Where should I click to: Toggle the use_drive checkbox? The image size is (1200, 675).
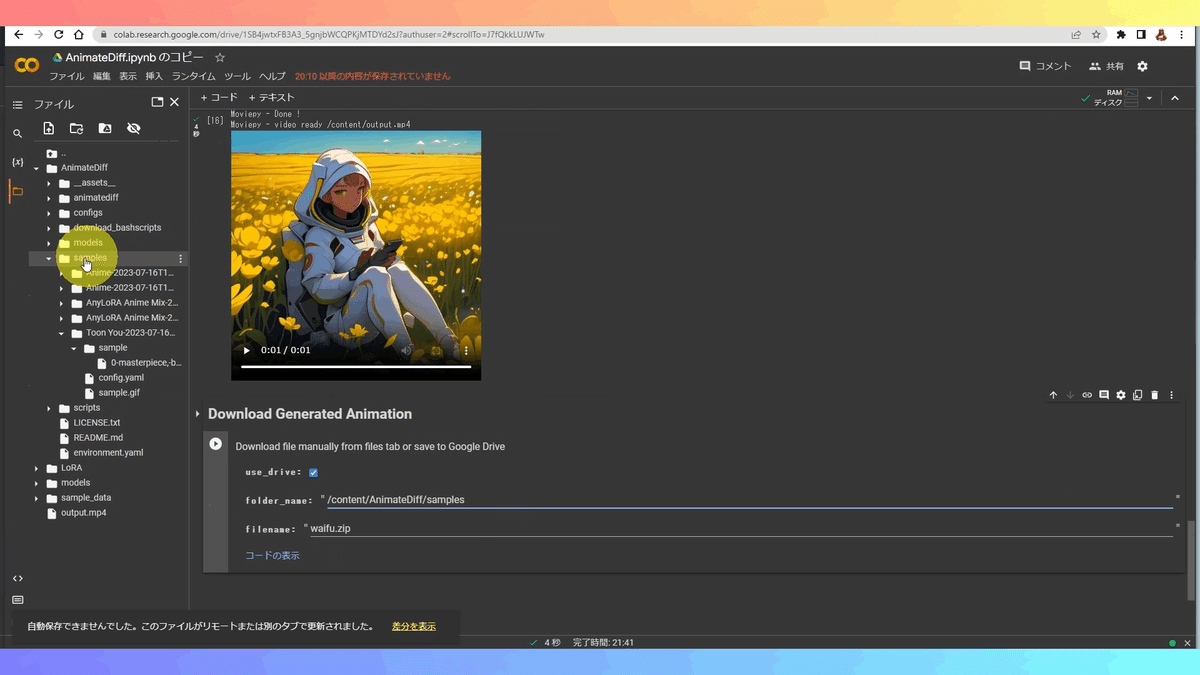pos(314,472)
